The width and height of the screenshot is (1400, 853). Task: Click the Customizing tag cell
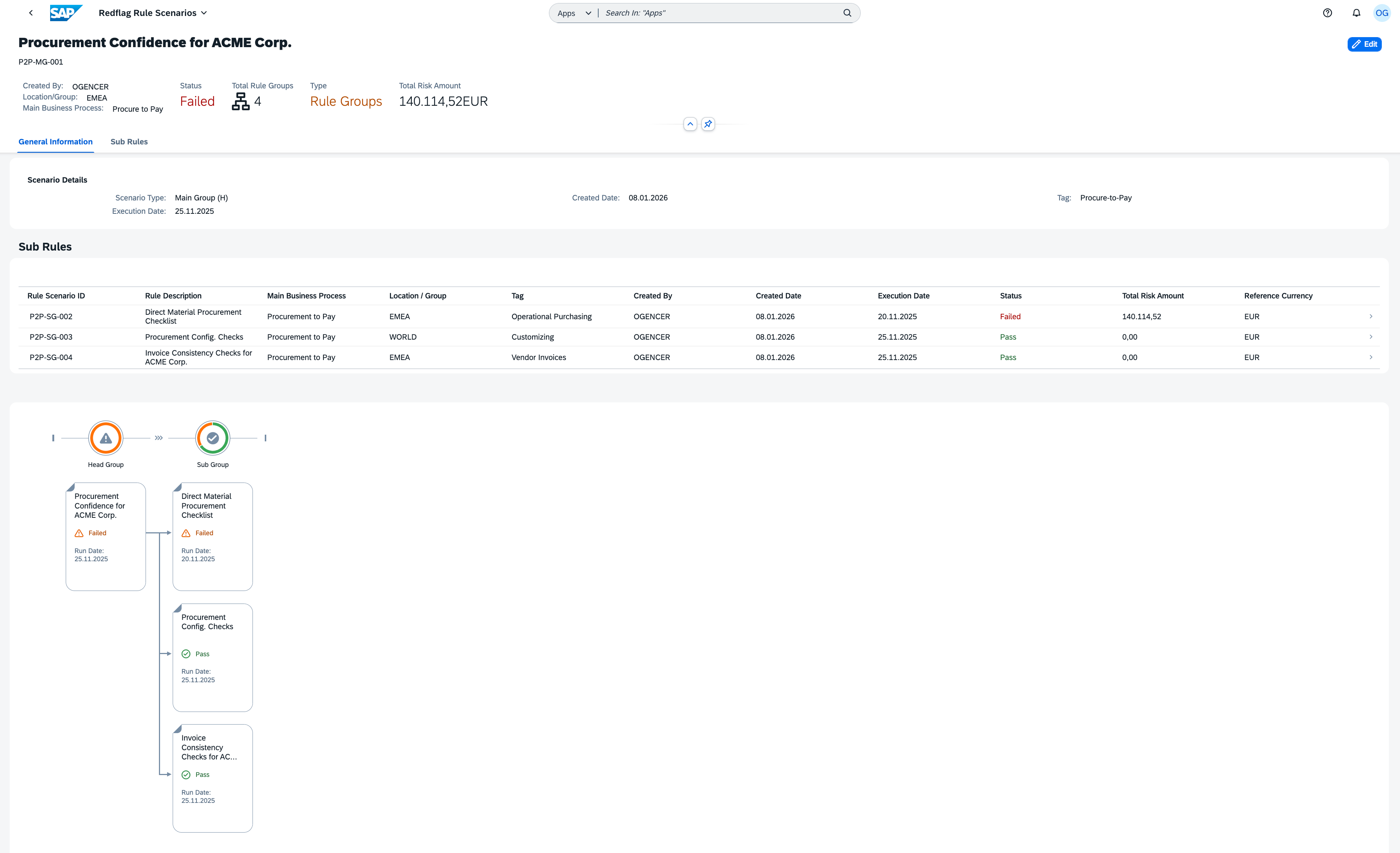(533, 337)
